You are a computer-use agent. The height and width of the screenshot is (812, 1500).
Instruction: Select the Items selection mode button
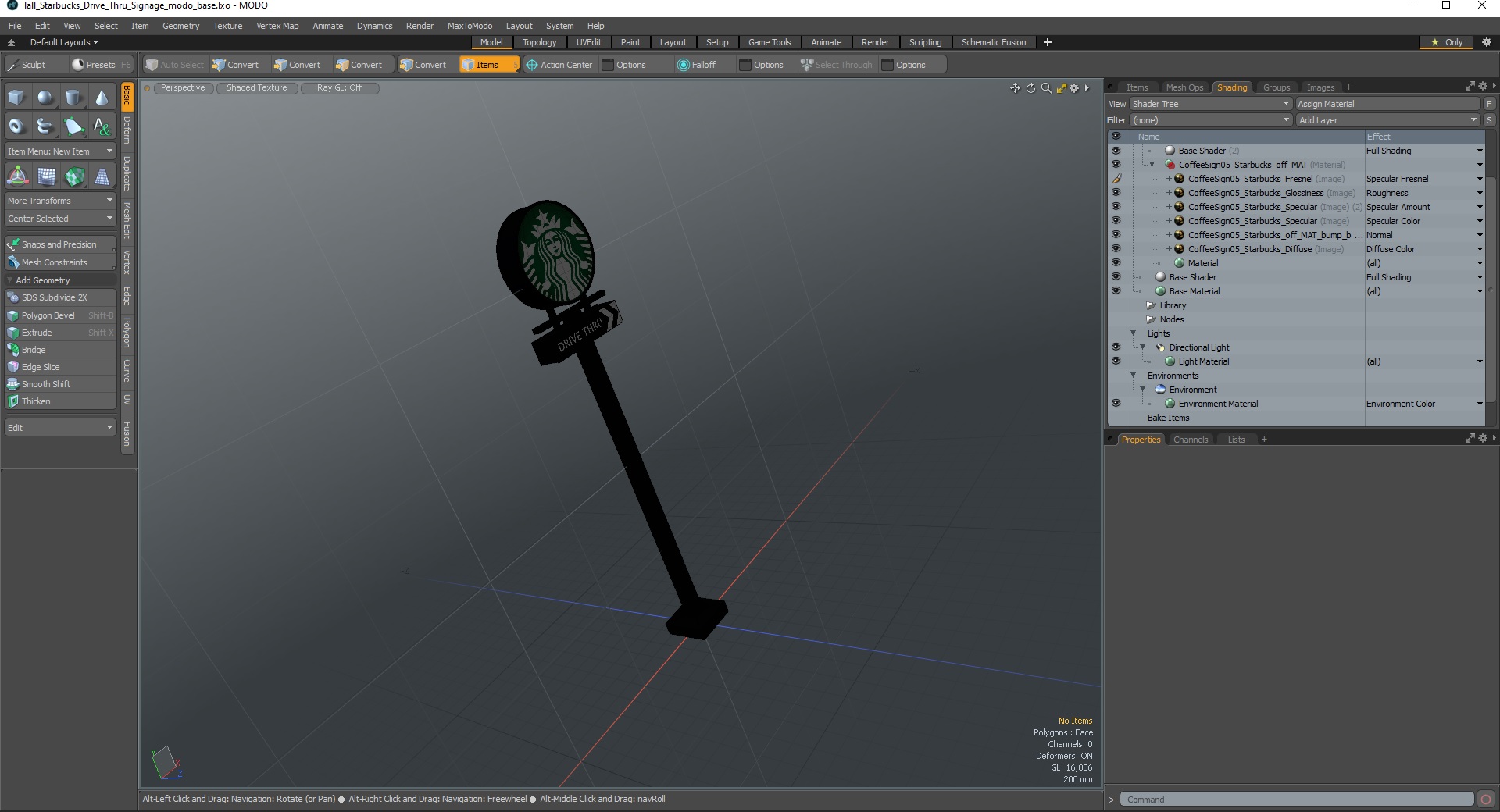click(489, 65)
